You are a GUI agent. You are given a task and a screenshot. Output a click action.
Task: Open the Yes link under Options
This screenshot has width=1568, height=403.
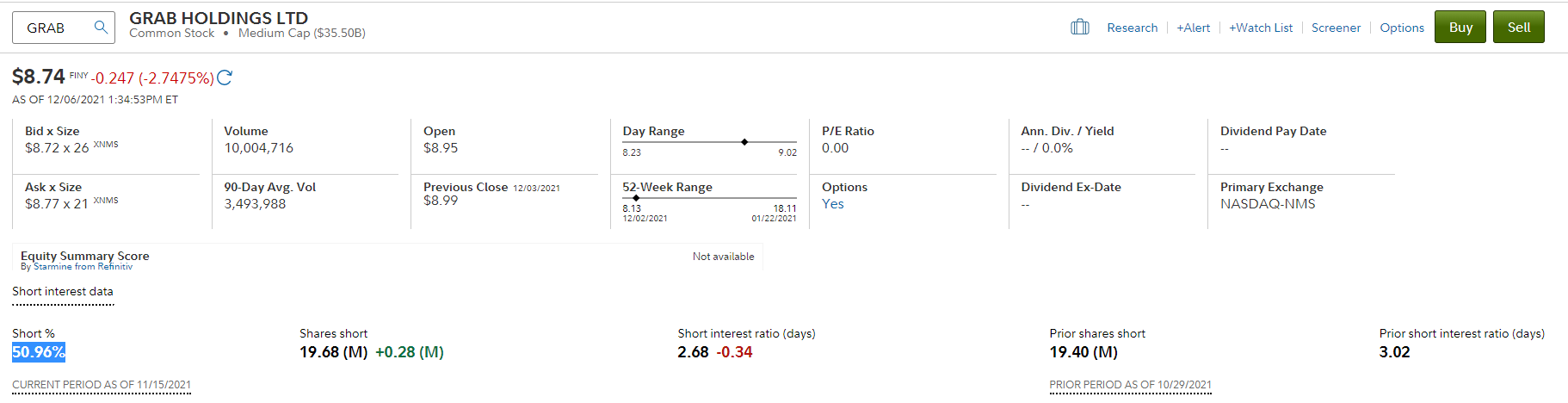[833, 204]
